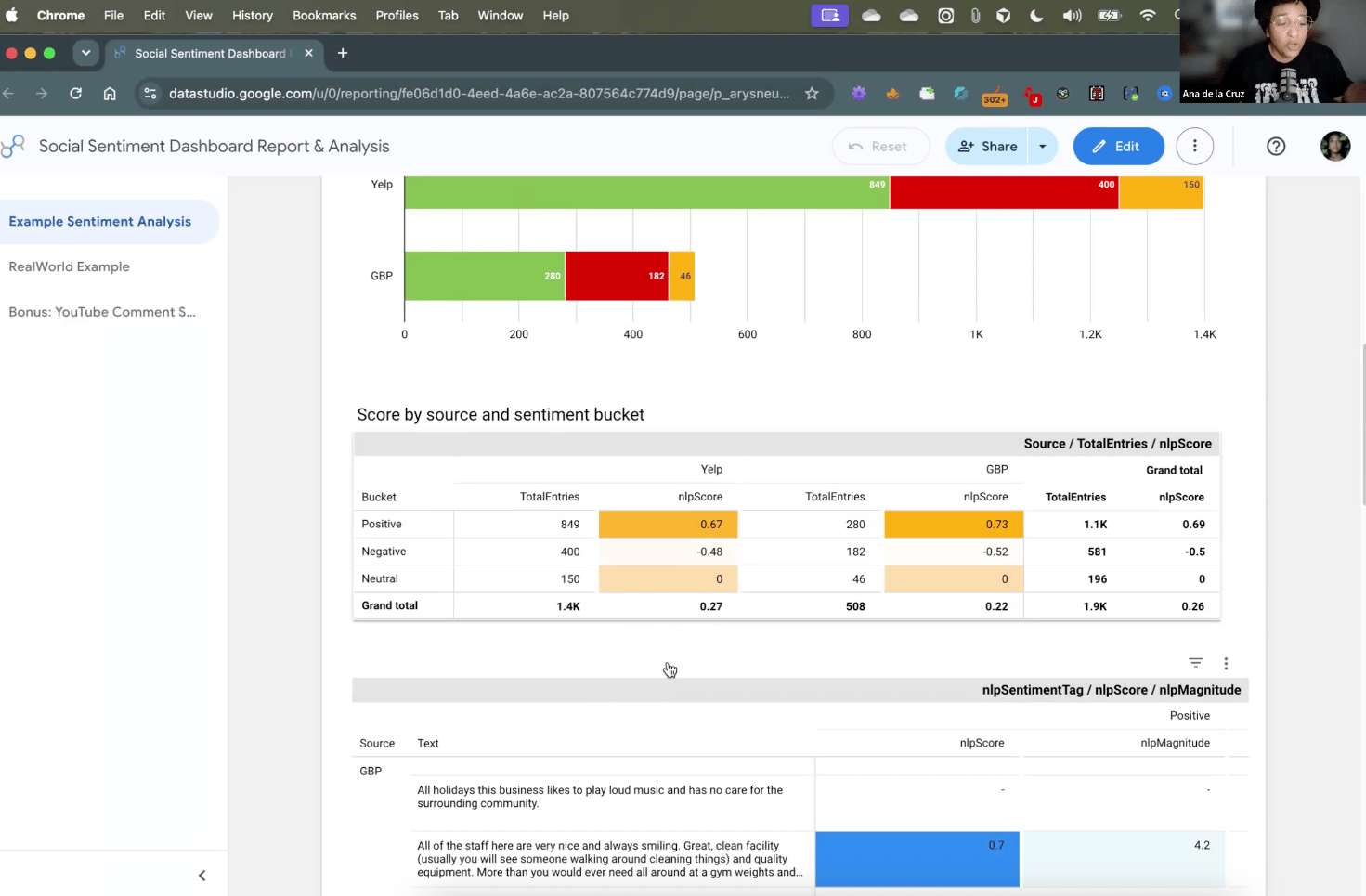
Task: Open the Bonus: YouTube Comment page
Action: [x=102, y=312]
